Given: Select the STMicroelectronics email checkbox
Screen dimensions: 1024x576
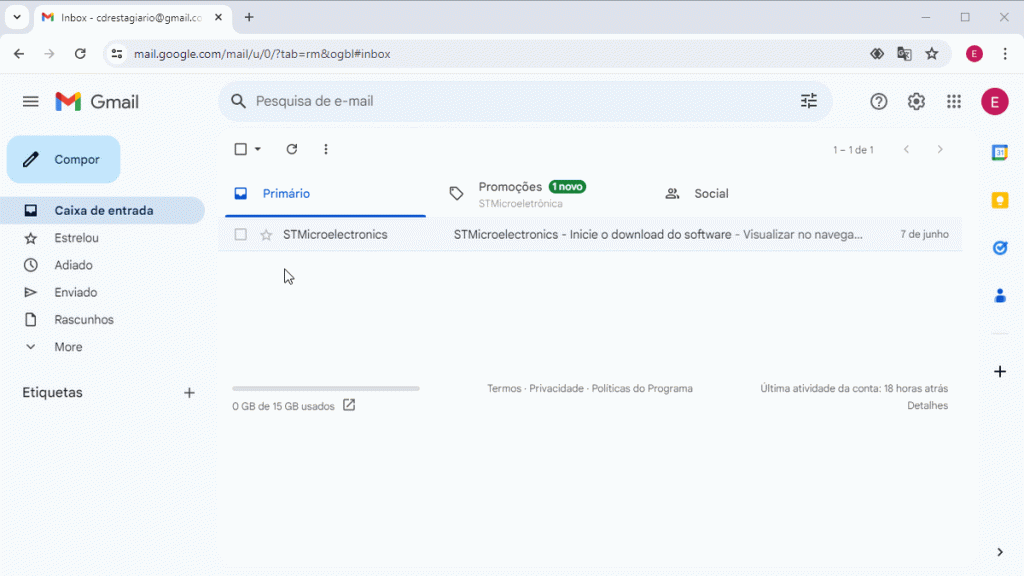Looking at the screenshot, I should tap(240, 234).
